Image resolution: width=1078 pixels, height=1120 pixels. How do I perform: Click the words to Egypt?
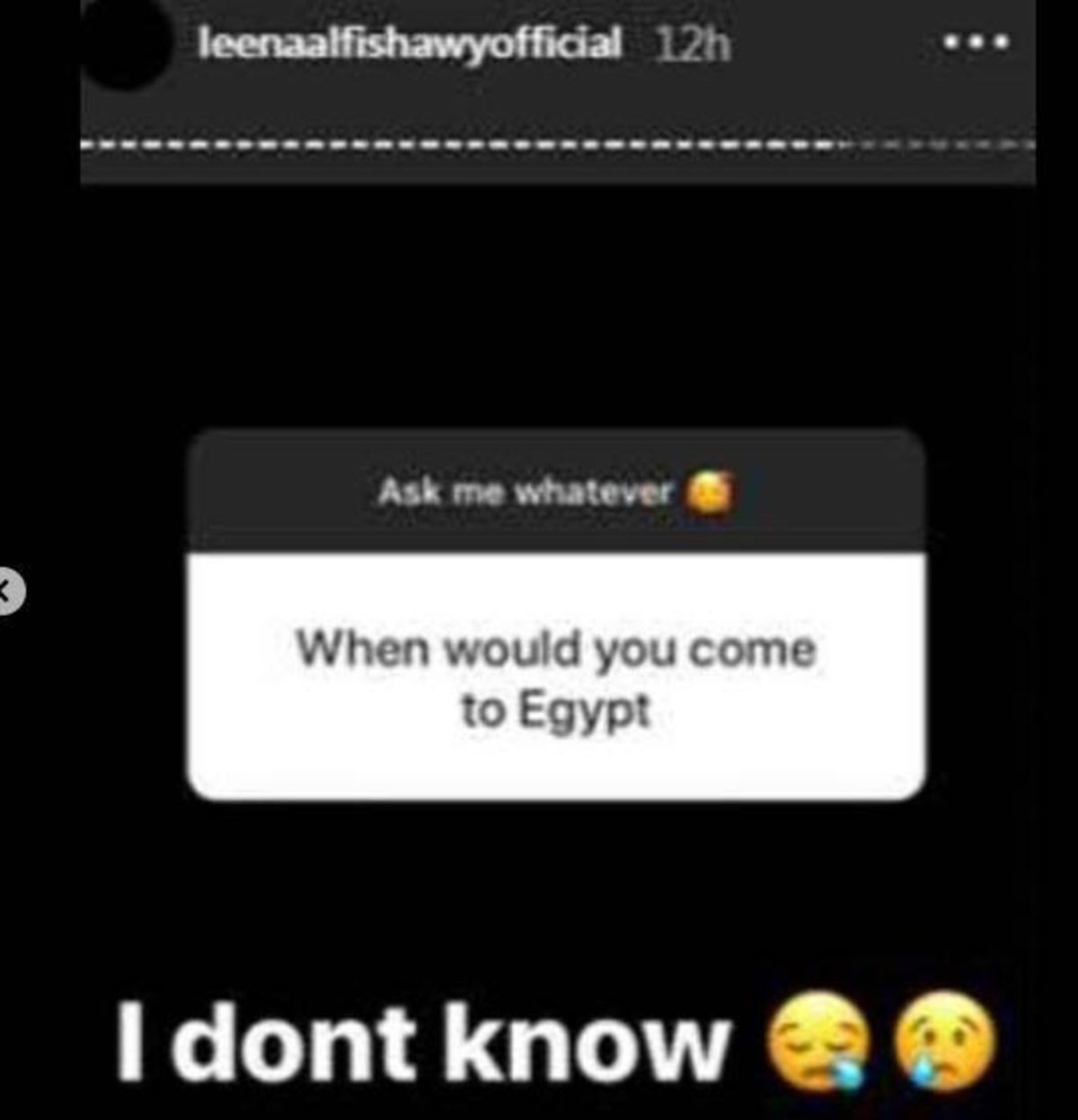[555, 711]
